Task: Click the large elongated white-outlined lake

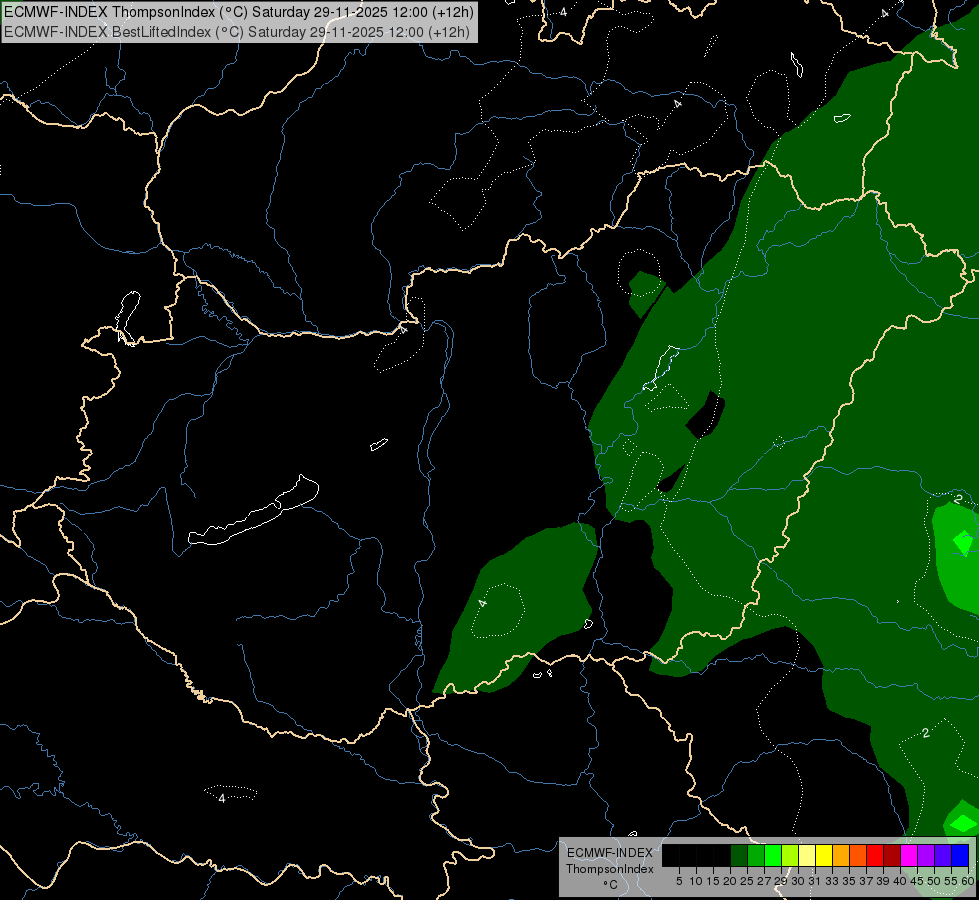Action: [253, 517]
